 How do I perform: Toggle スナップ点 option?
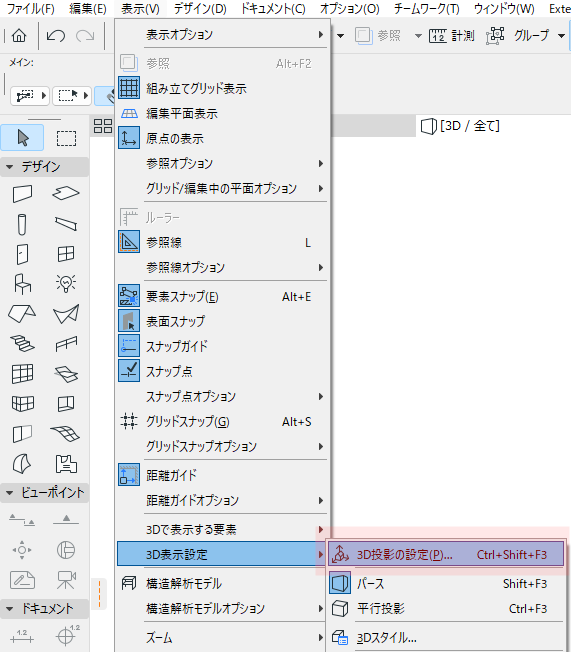coord(223,371)
